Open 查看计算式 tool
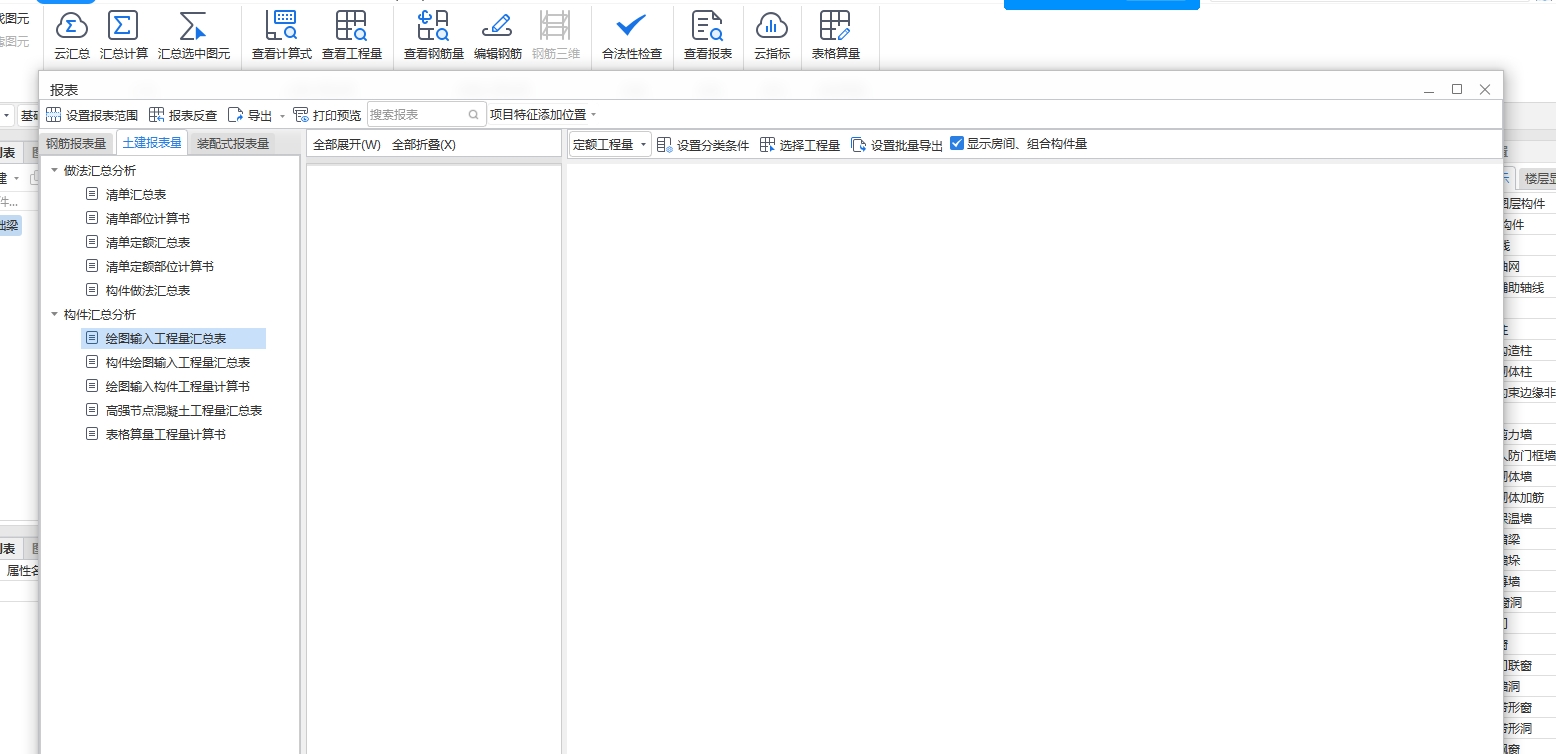 pyautogui.click(x=282, y=36)
